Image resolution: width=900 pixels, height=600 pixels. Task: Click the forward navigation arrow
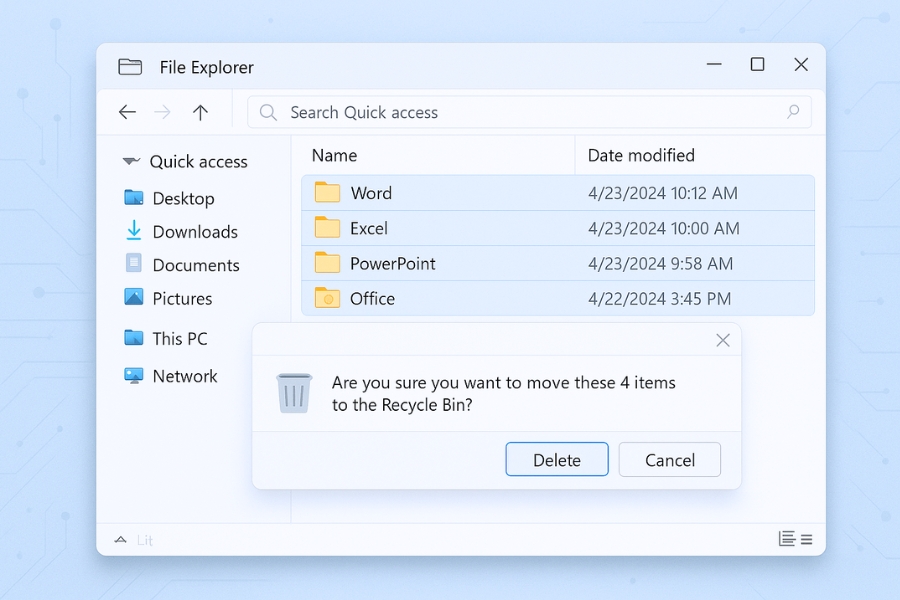(x=163, y=112)
